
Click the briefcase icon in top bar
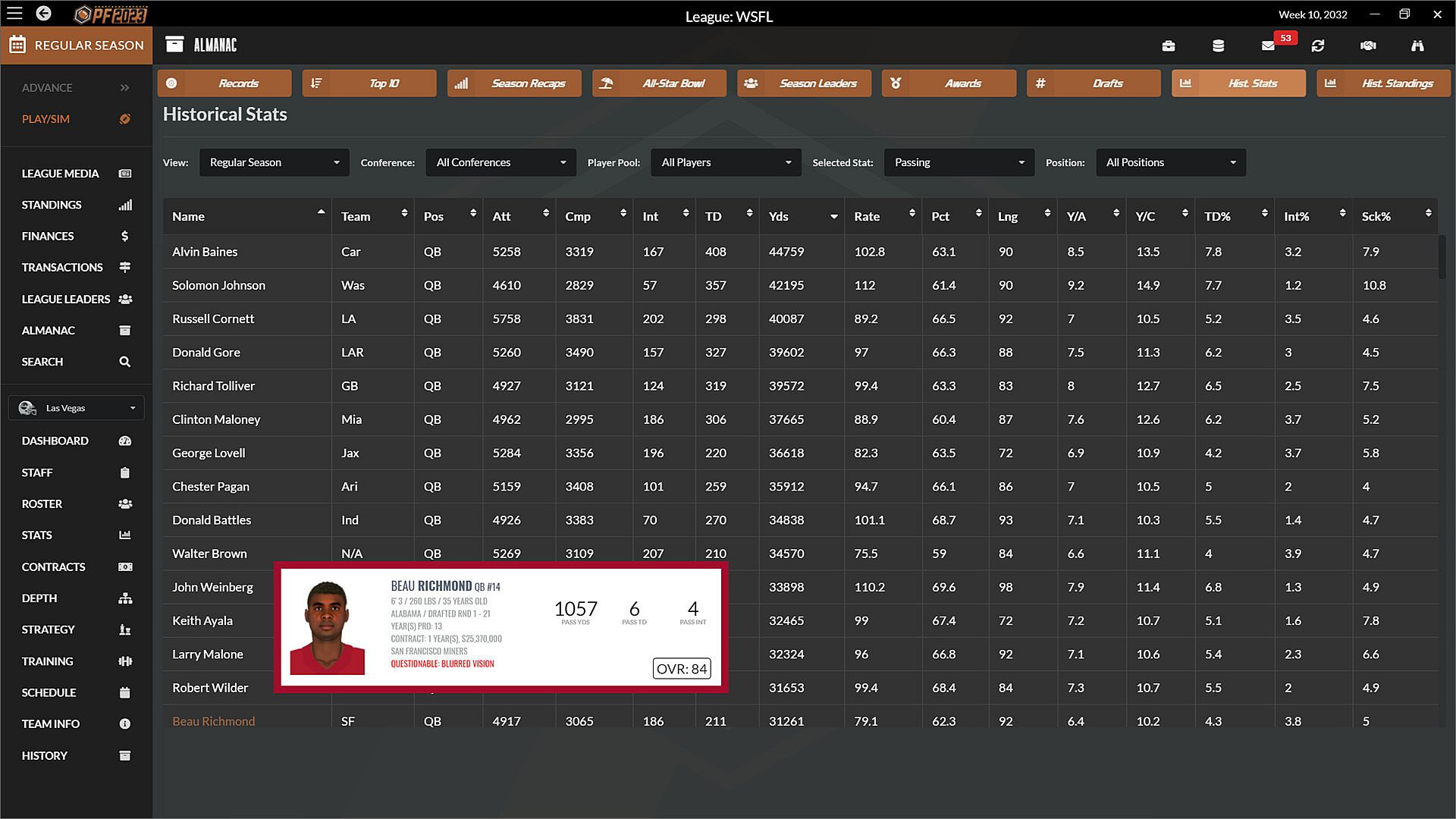tap(1168, 45)
